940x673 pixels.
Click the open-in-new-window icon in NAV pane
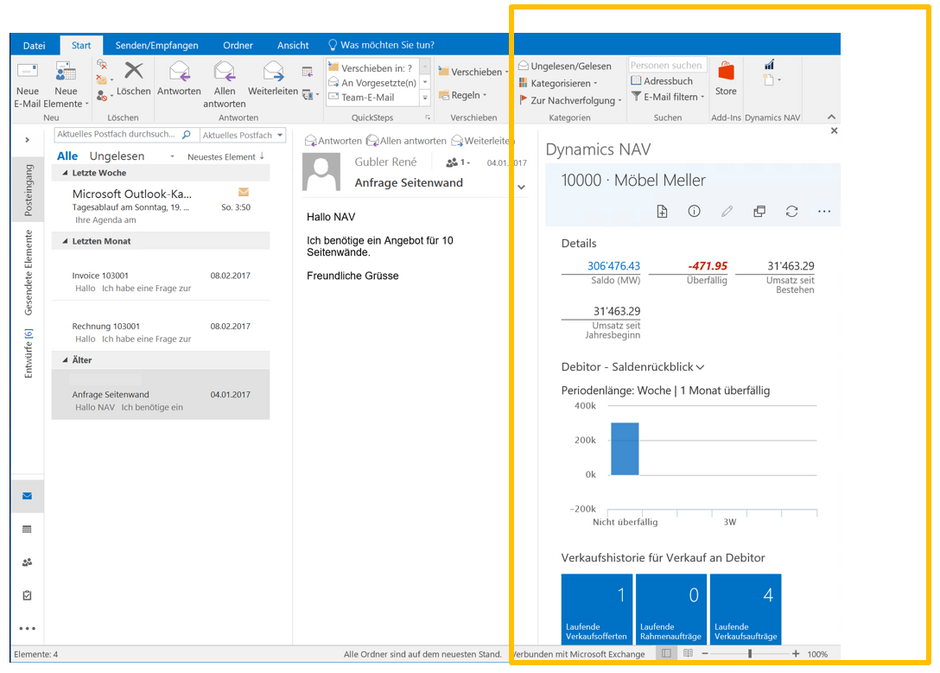click(x=759, y=211)
